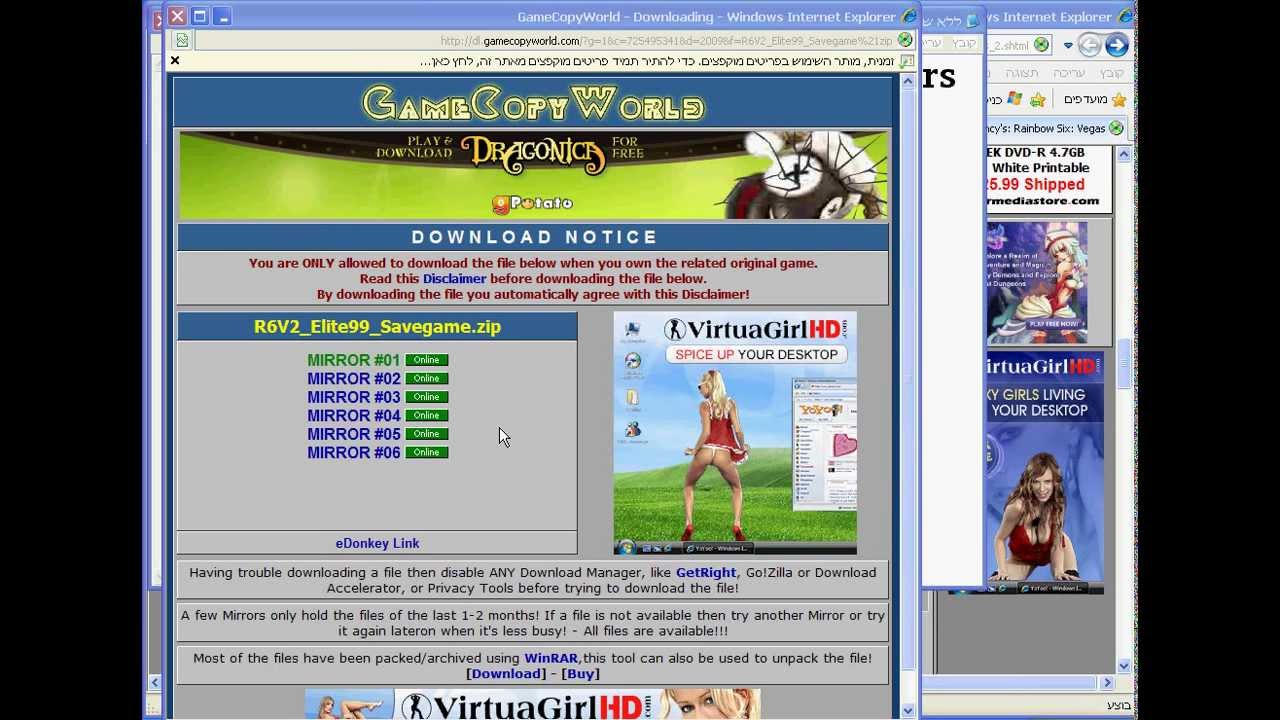Click the stop-loading icon in front window address bar
1280x720 pixels.
point(905,40)
